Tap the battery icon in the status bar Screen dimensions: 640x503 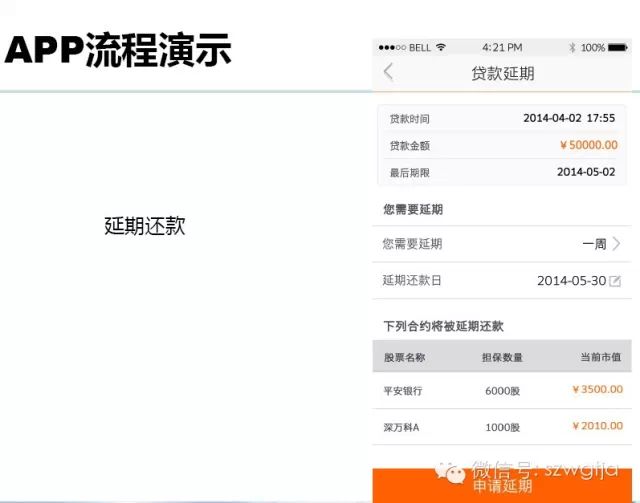618,47
